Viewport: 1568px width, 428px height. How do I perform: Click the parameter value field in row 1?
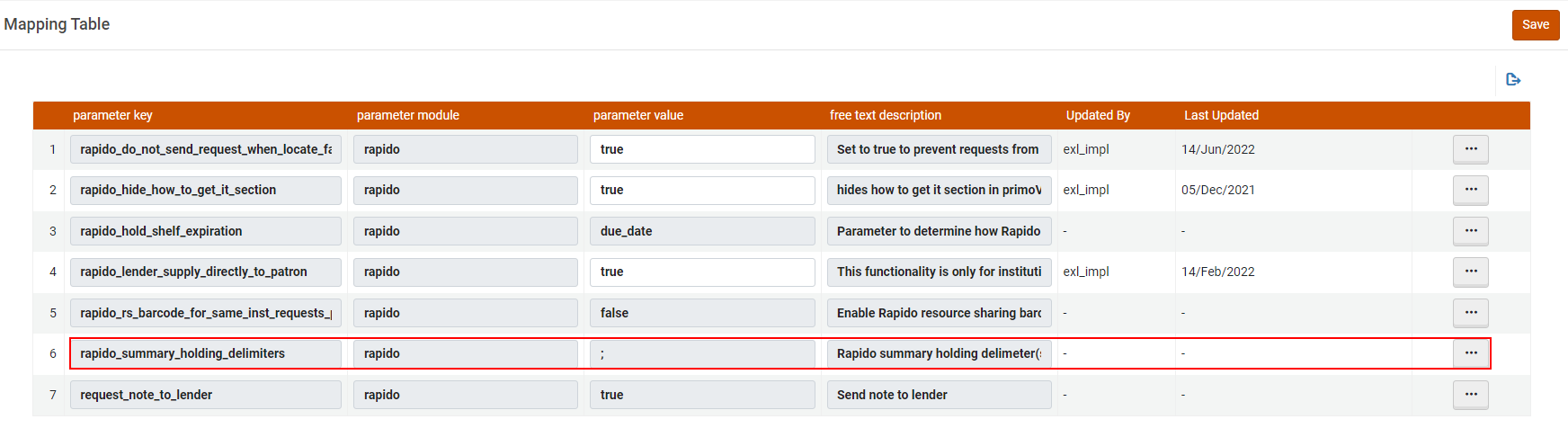click(702, 149)
